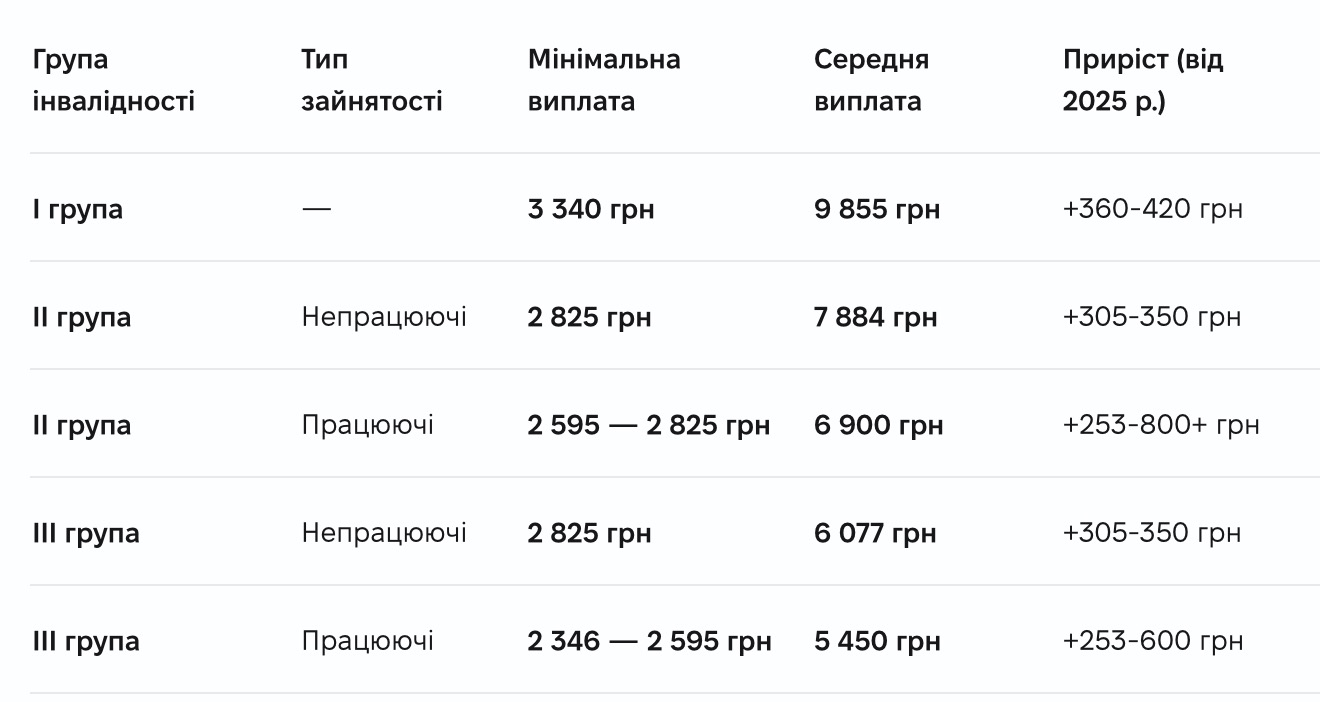Click the 9 855 грн average payment
The height and width of the screenshot is (702, 1320).
[x=877, y=210]
